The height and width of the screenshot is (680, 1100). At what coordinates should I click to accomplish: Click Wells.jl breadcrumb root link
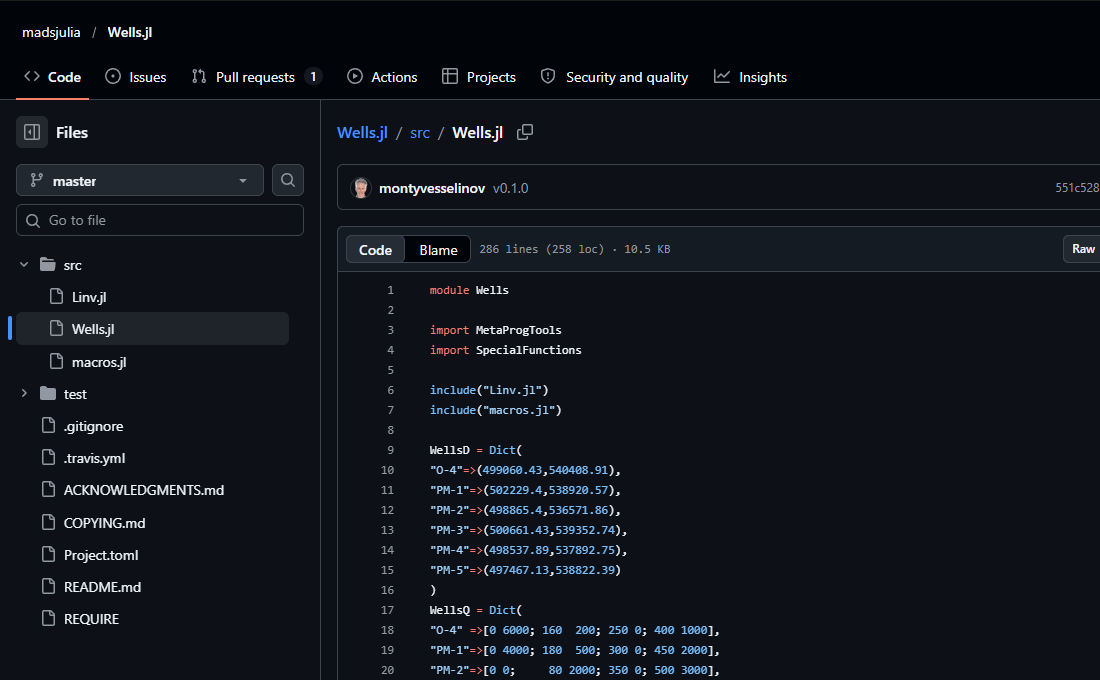tap(362, 132)
